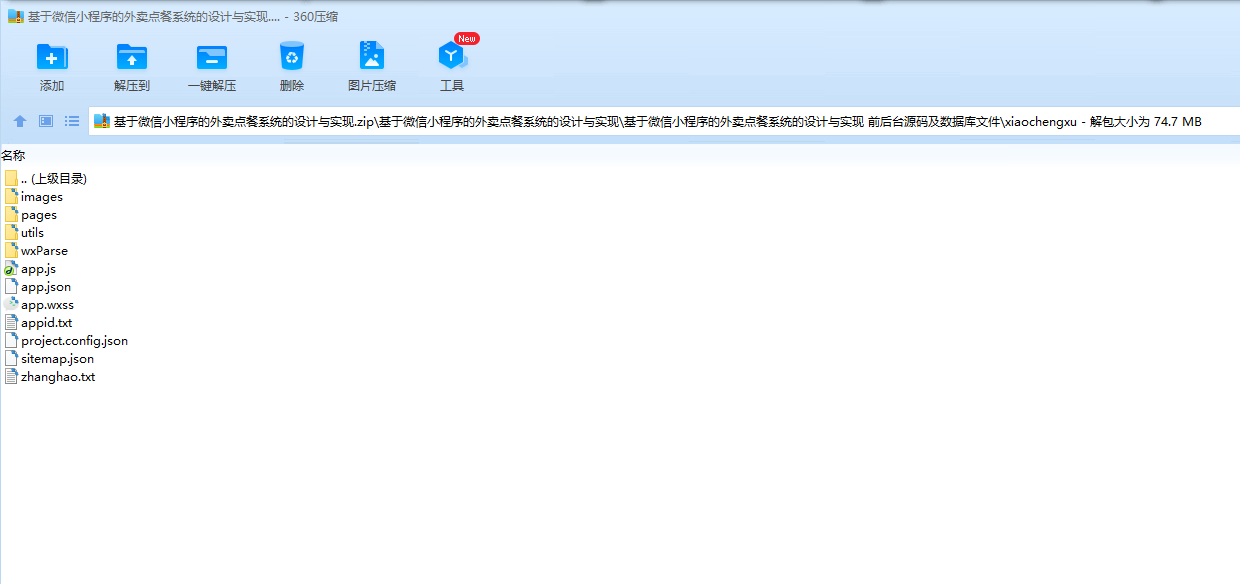Click the archive icon in the path bar
The image size is (1240, 584).
click(x=102, y=121)
